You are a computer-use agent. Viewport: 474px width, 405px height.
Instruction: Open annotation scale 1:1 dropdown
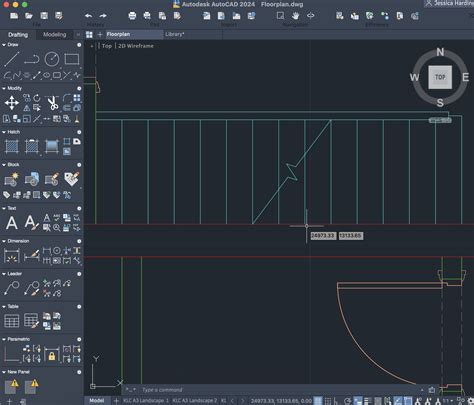447,401
